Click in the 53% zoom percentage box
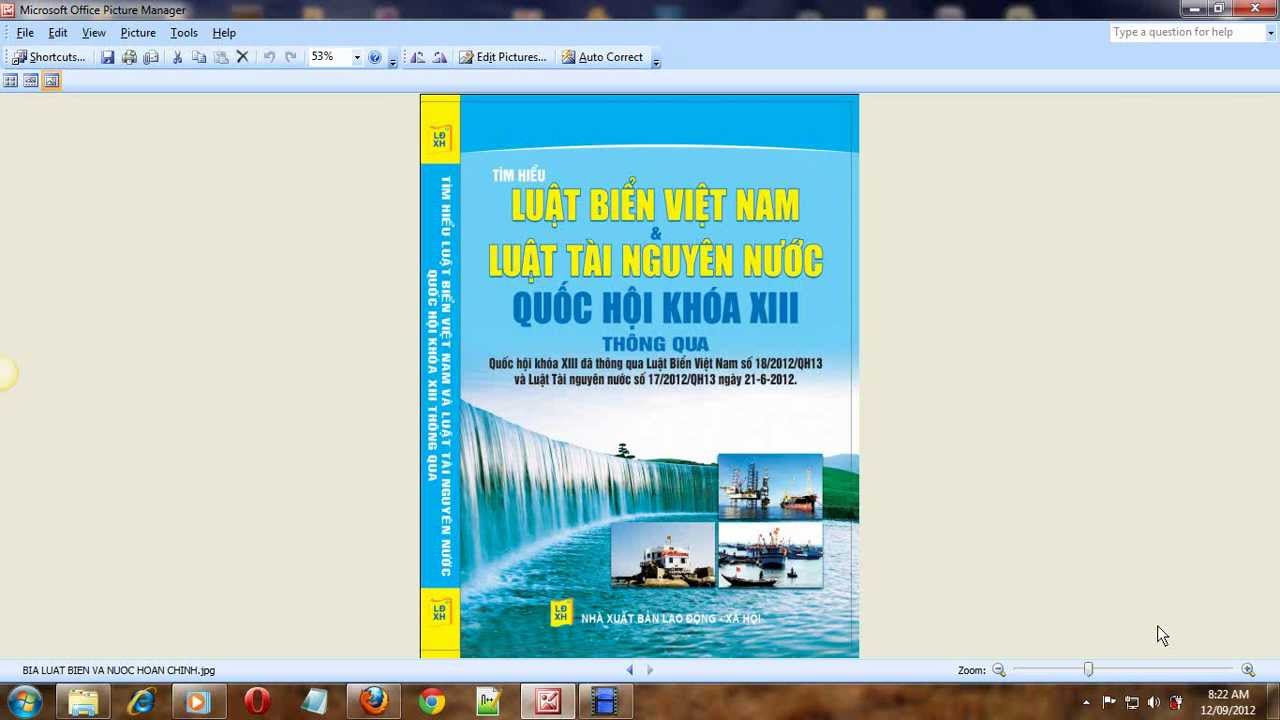Image resolution: width=1280 pixels, height=720 pixels. pos(329,57)
